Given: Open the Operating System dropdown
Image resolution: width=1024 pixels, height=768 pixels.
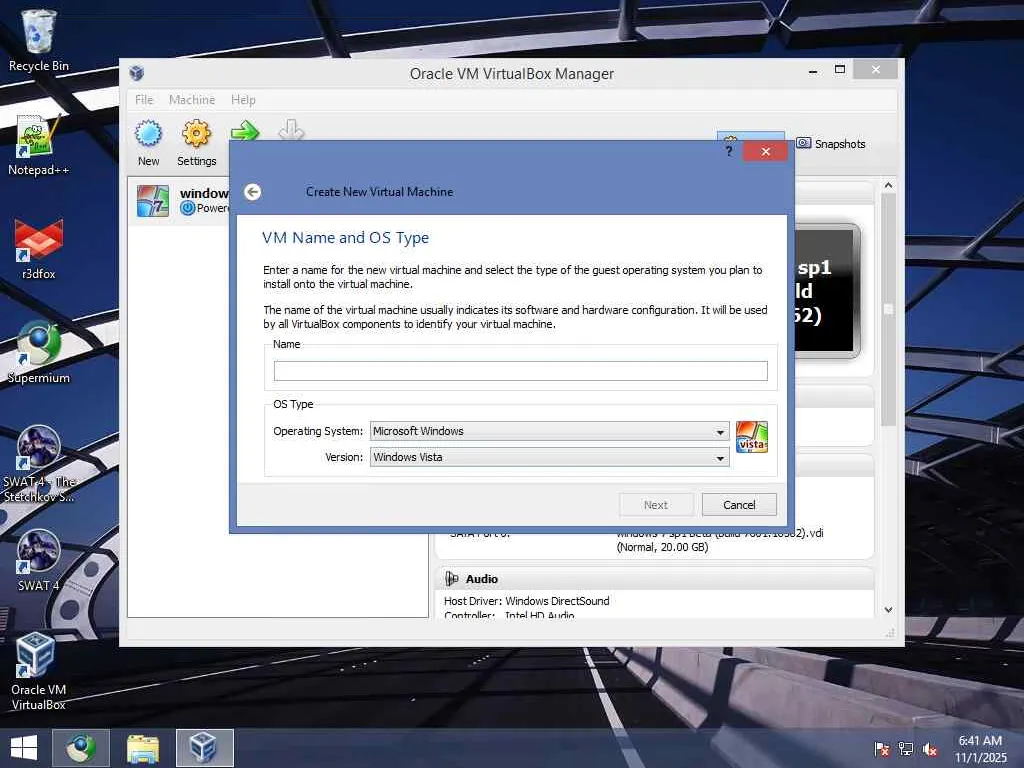Looking at the screenshot, I should [x=549, y=431].
